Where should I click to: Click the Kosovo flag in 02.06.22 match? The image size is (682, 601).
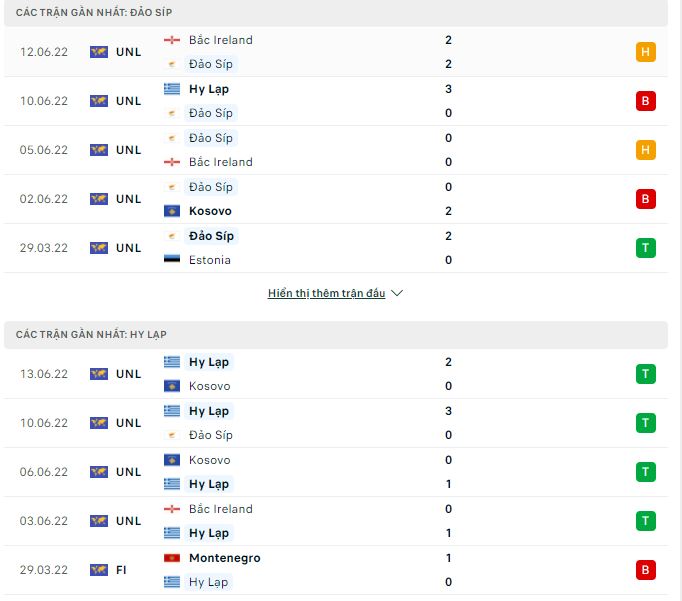172,211
